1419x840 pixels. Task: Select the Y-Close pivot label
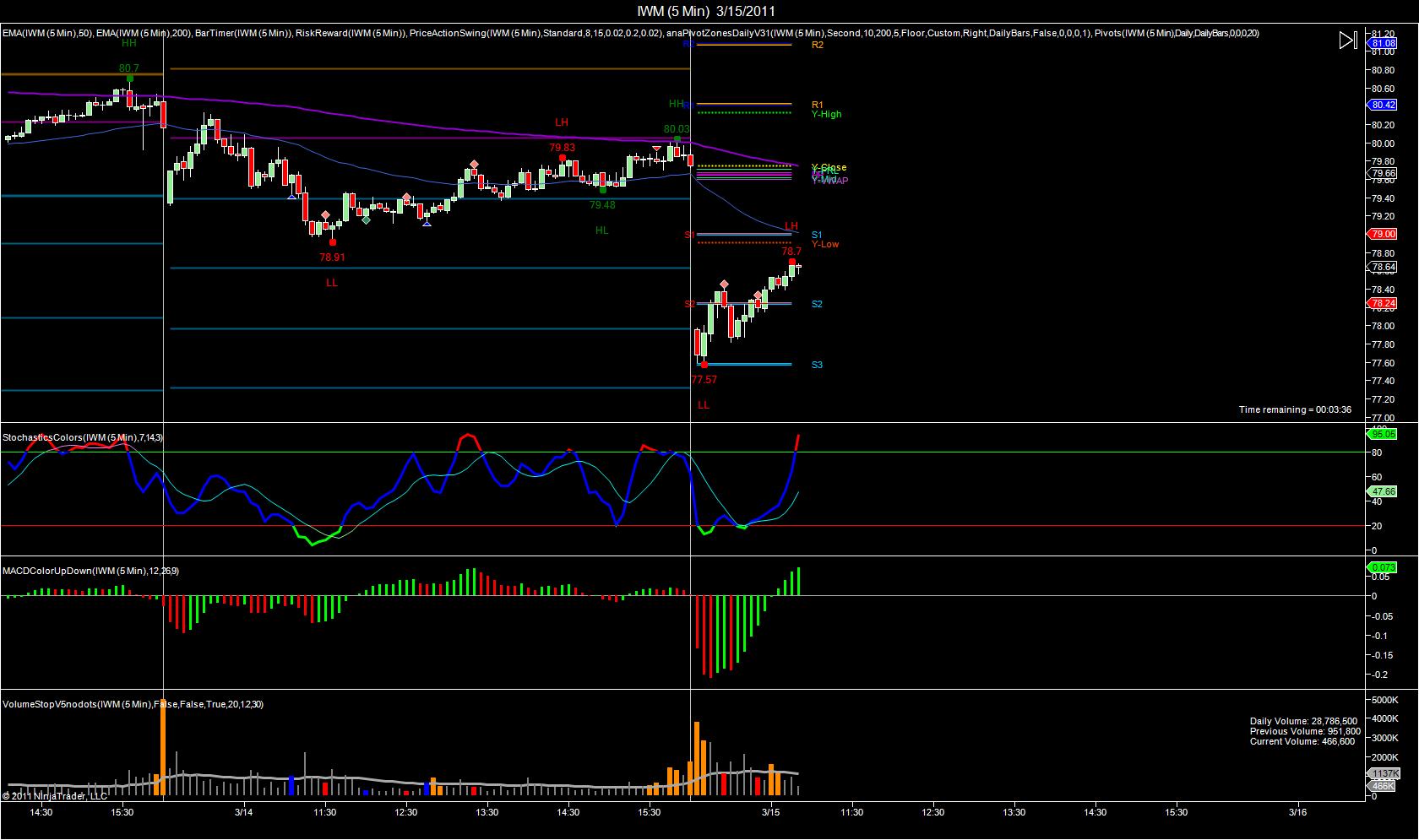829,167
